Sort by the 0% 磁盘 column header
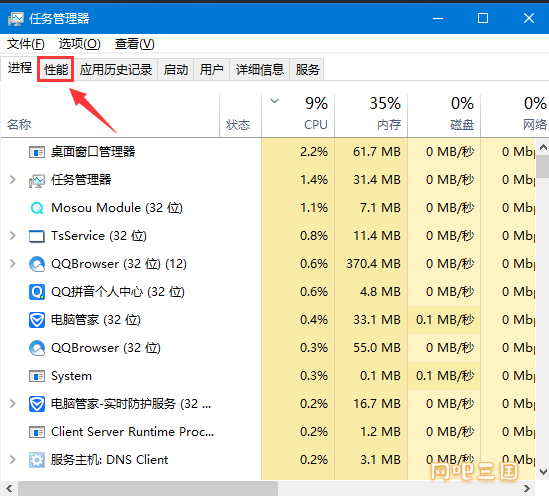 pos(444,116)
